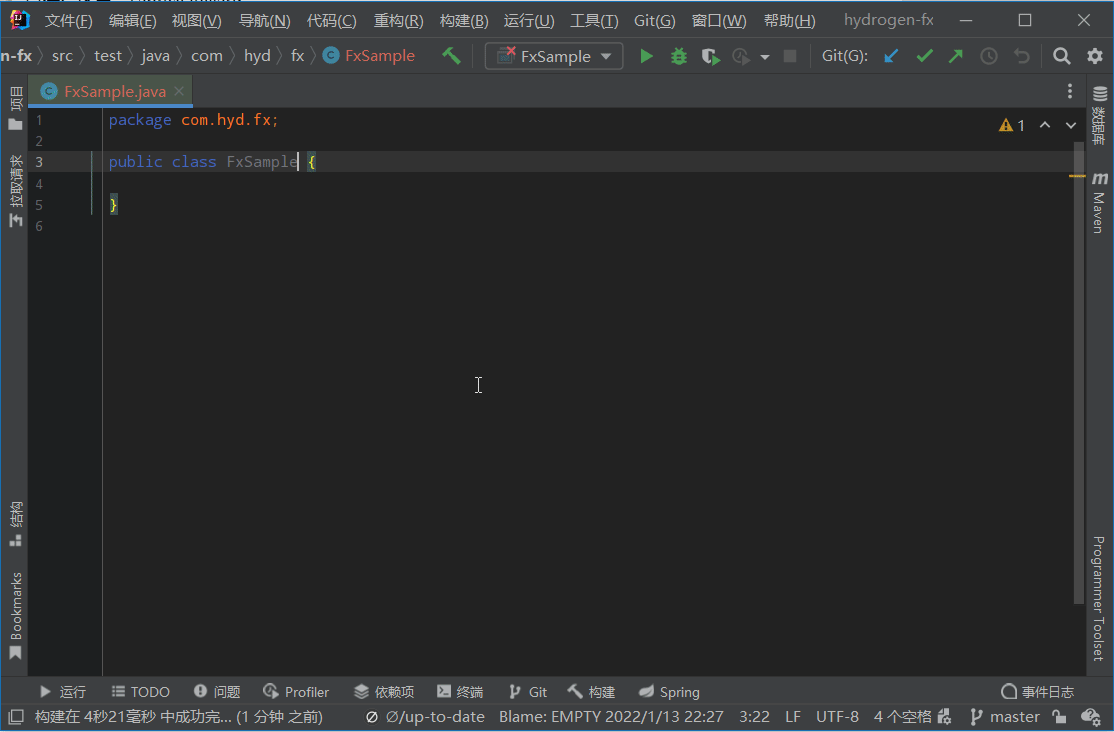Build project with hammer icon
The image size is (1114, 732).
(x=452, y=56)
